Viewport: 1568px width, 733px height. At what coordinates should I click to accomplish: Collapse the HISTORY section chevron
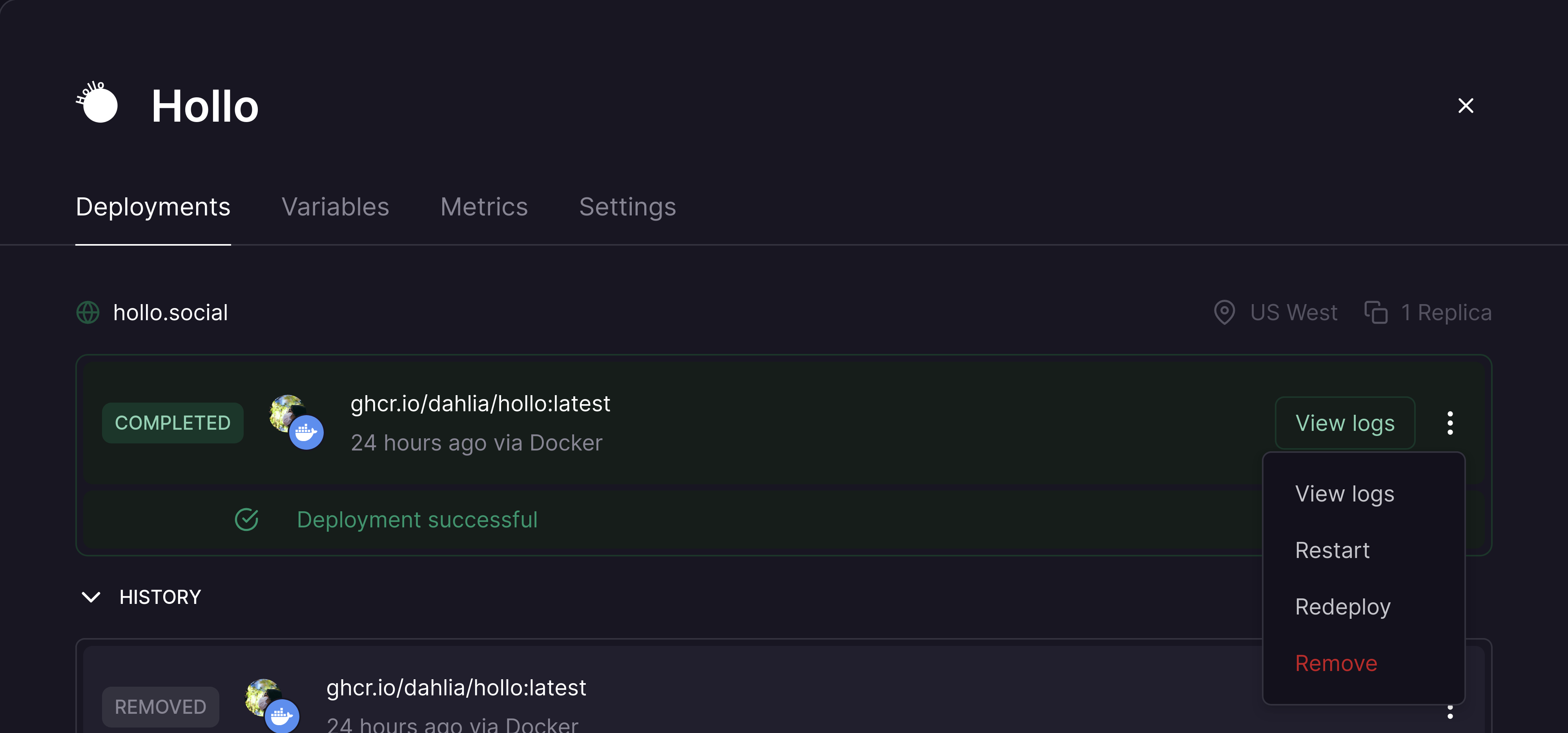[x=91, y=597]
